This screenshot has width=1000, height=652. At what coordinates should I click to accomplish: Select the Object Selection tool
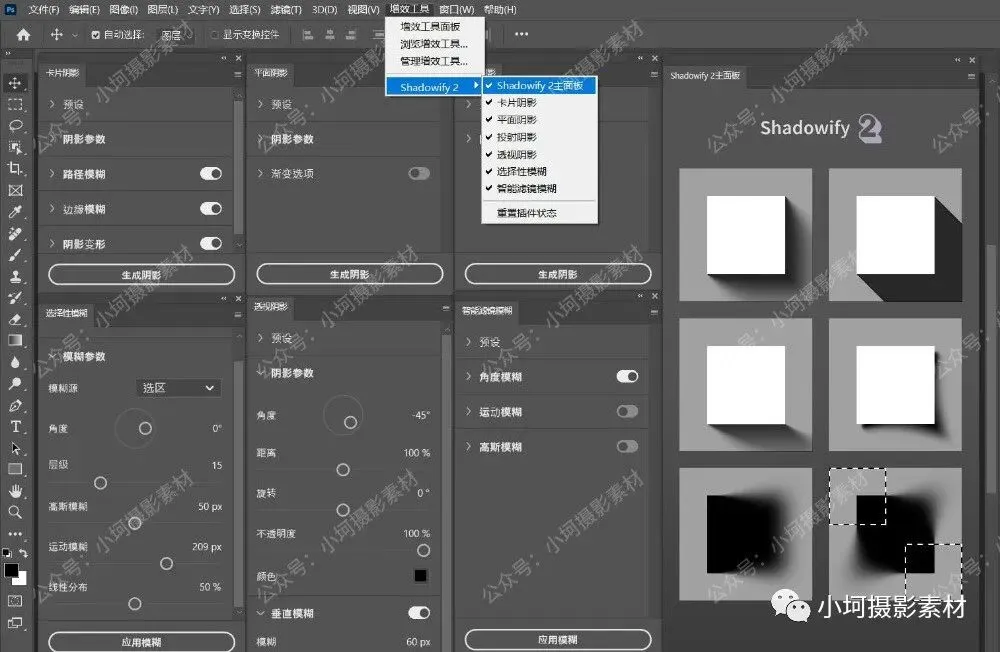coord(15,147)
